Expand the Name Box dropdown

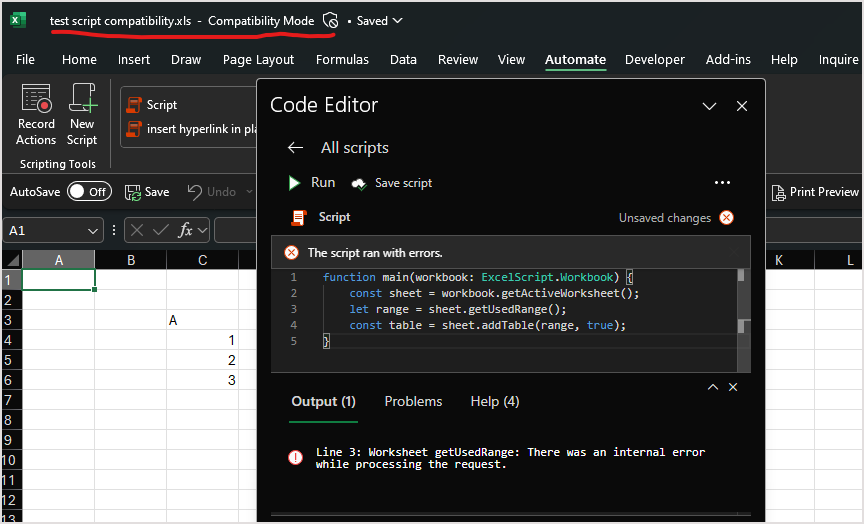coord(93,231)
